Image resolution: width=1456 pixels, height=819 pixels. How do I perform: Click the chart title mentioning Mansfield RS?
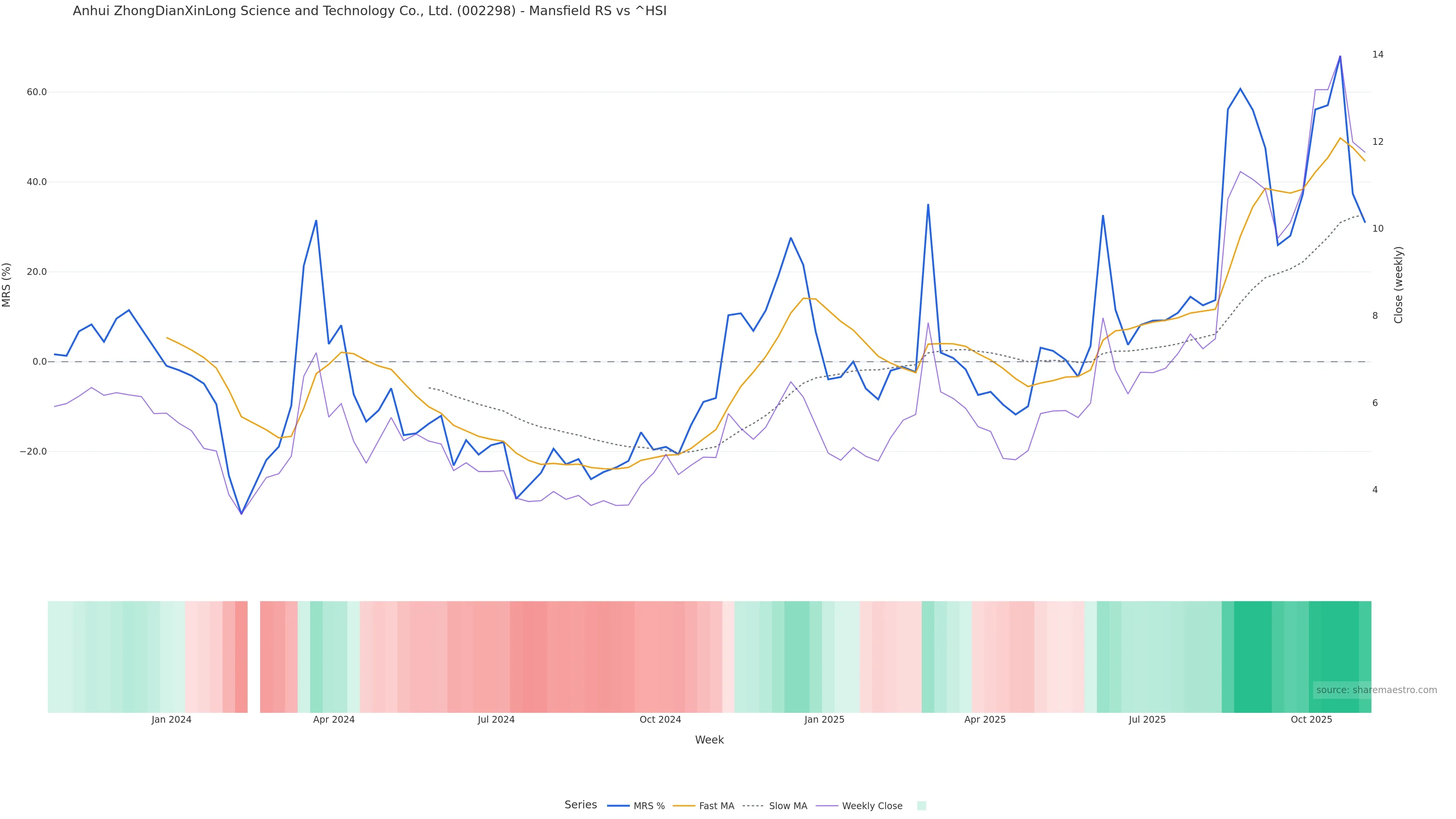370,11
